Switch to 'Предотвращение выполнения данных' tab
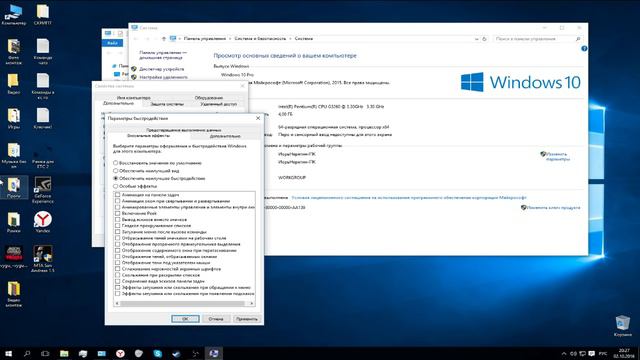Screen dimensions: 640x360 [x=184, y=129]
